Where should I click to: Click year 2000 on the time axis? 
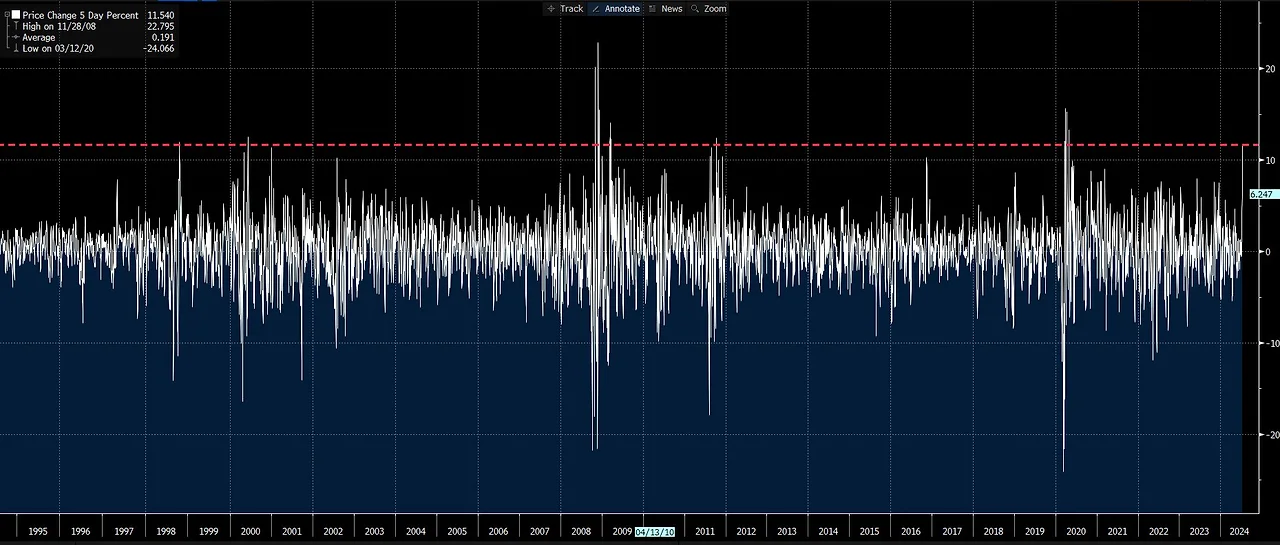click(x=250, y=532)
